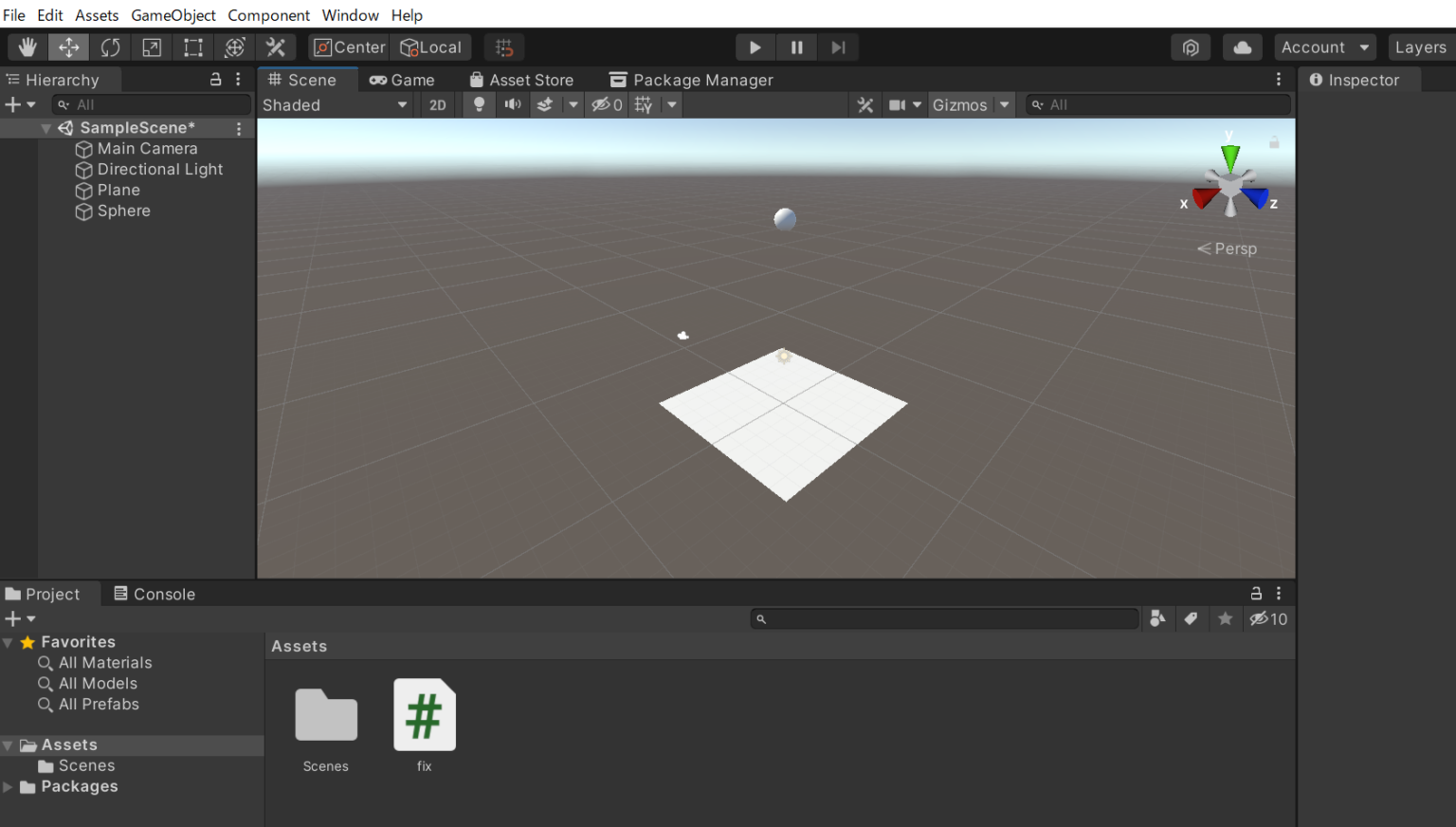The width and height of the screenshot is (1456, 827).
Task: Collapse the SampleScene hierarchy
Action: point(45,127)
